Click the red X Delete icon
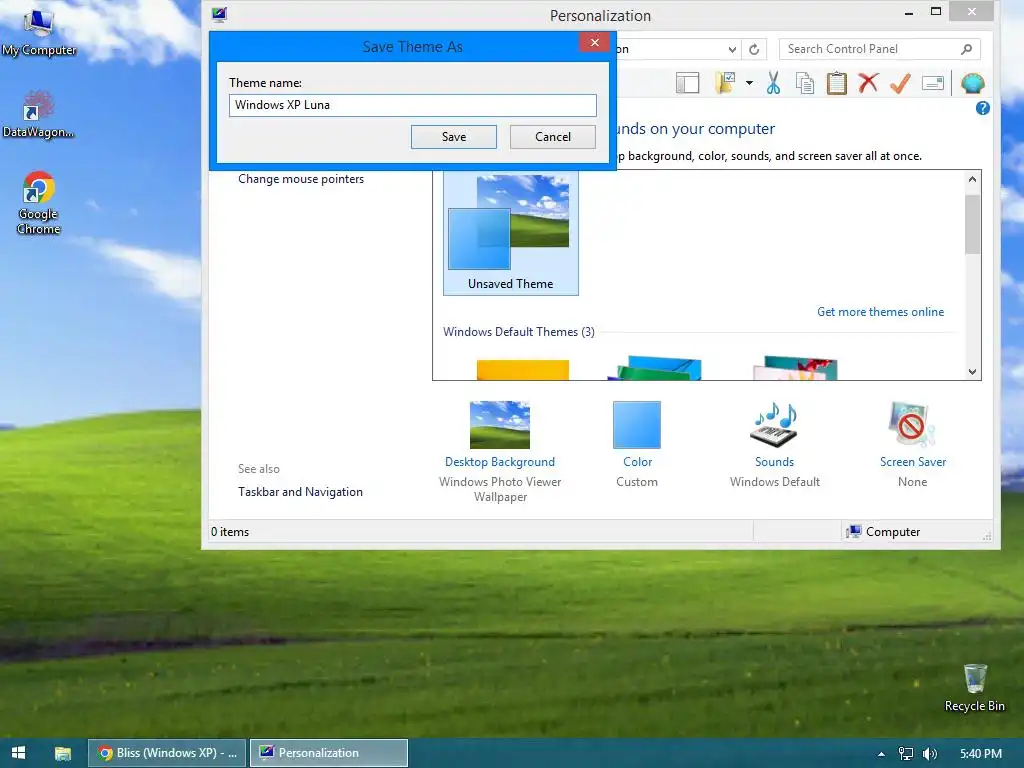1024x768 pixels. [868, 83]
